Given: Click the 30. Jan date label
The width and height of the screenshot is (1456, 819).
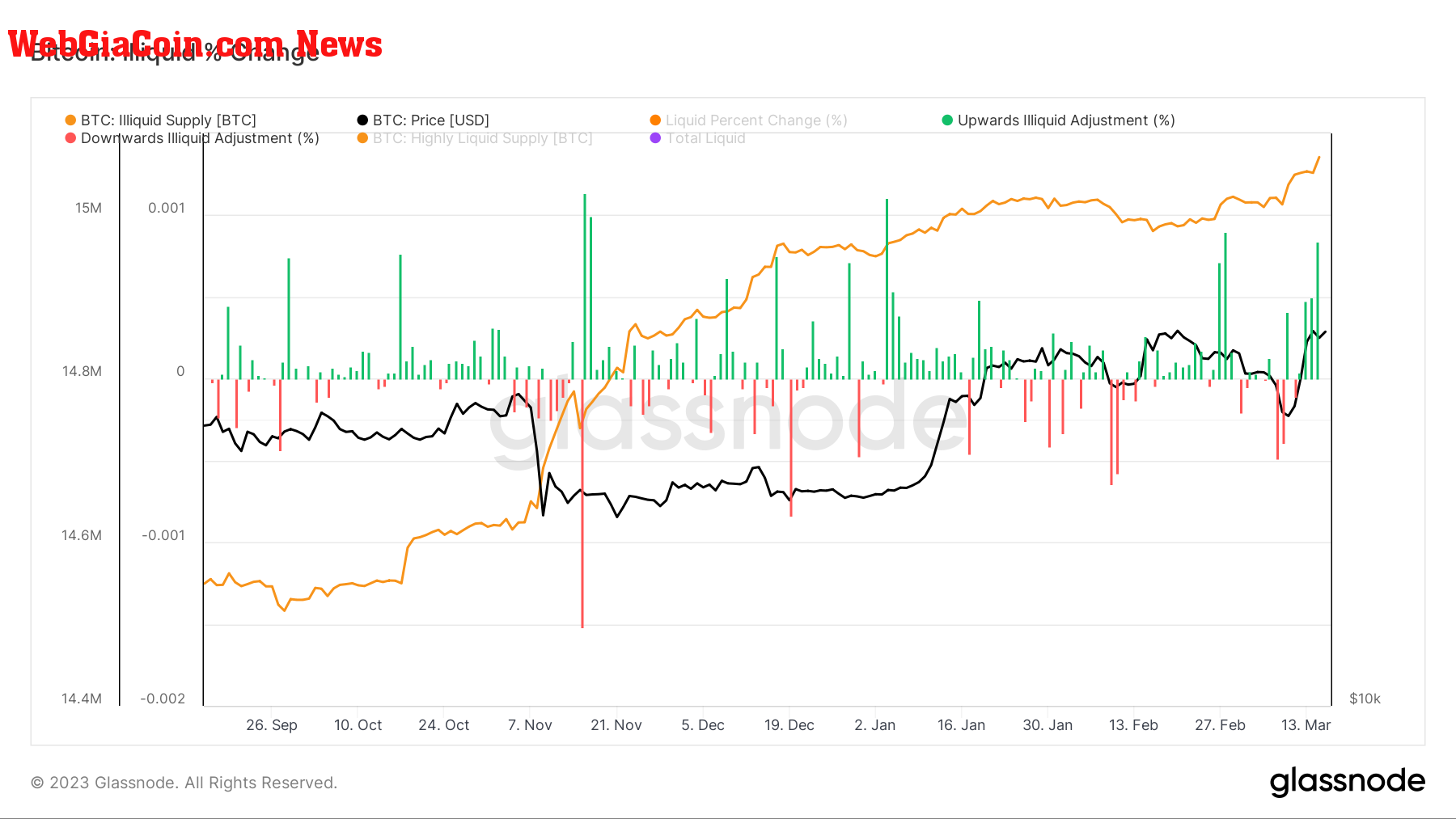Looking at the screenshot, I should point(1048,725).
